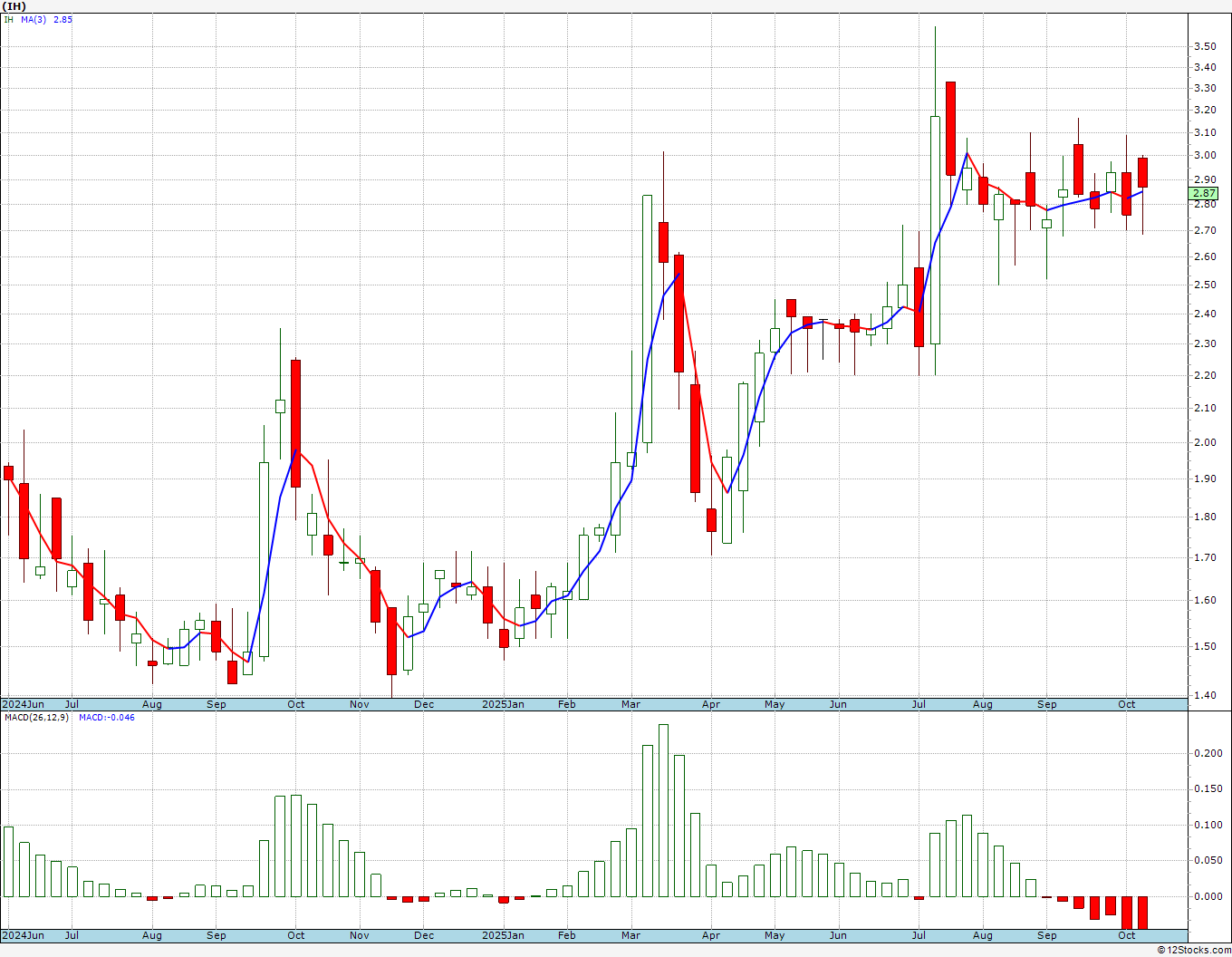Click the 3.50 price axis label

click(1205, 46)
